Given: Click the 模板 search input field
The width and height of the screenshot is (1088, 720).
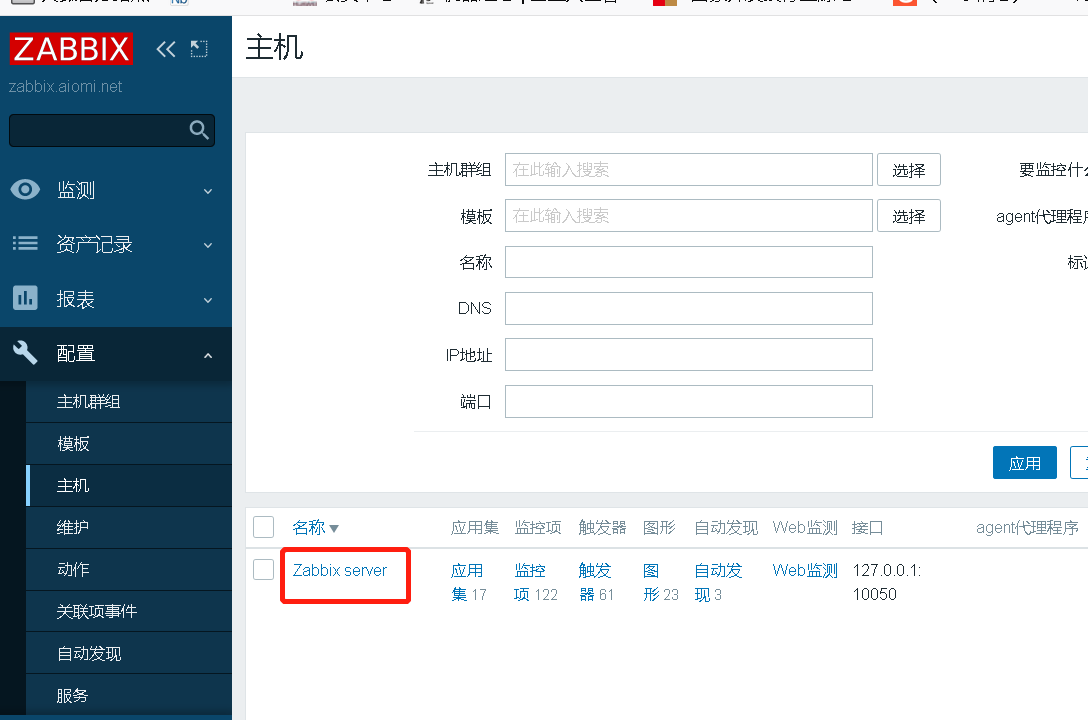Looking at the screenshot, I should click(688, 216).
